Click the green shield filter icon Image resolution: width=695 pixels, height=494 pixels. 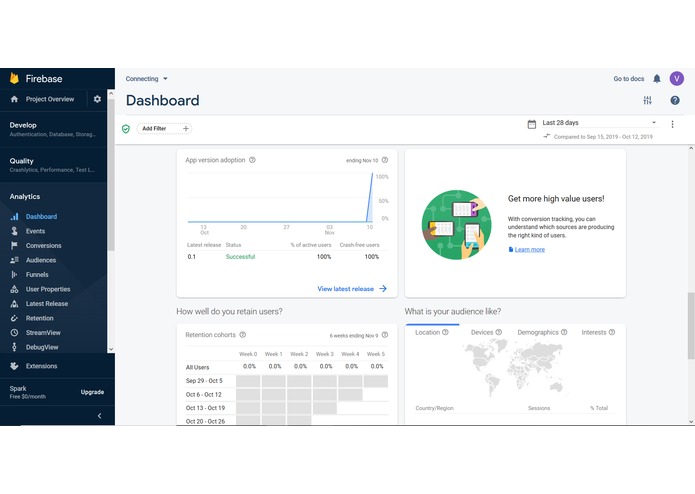tap(126, 128)
